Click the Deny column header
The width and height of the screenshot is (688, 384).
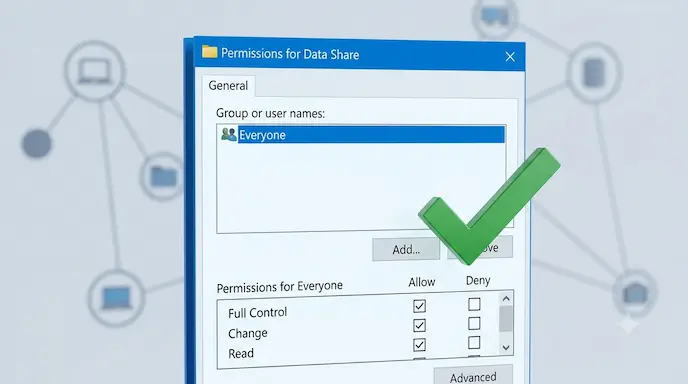478,280
